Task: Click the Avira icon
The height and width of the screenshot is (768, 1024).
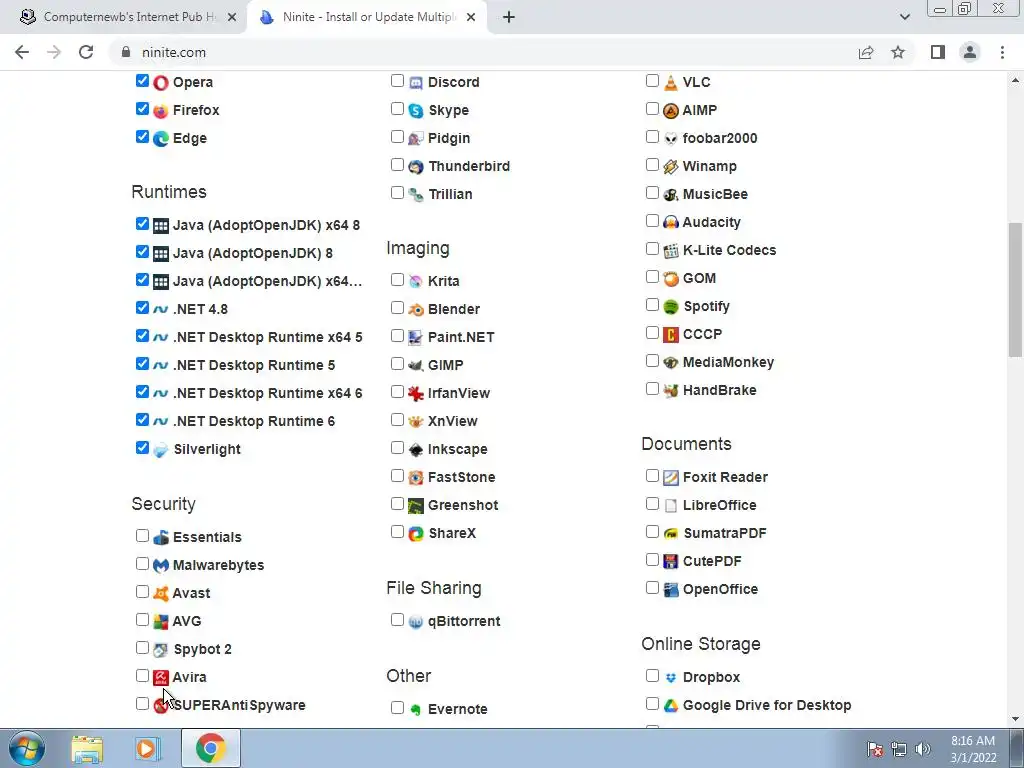Action: [161, 677]
